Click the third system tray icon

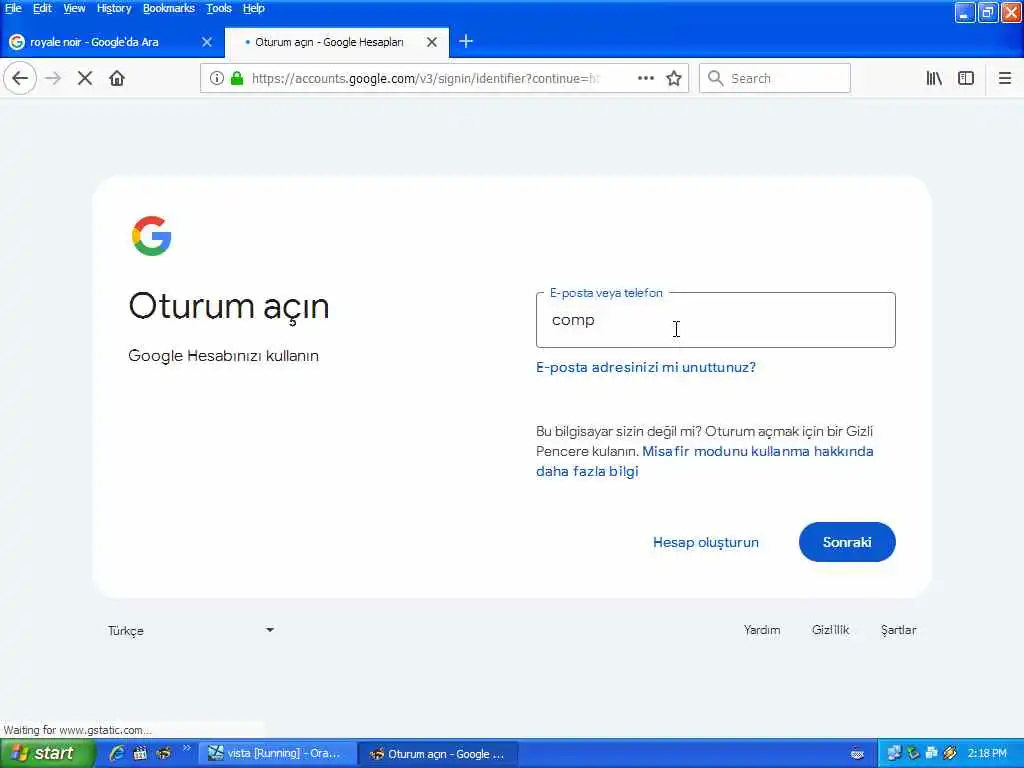[932, 753]
